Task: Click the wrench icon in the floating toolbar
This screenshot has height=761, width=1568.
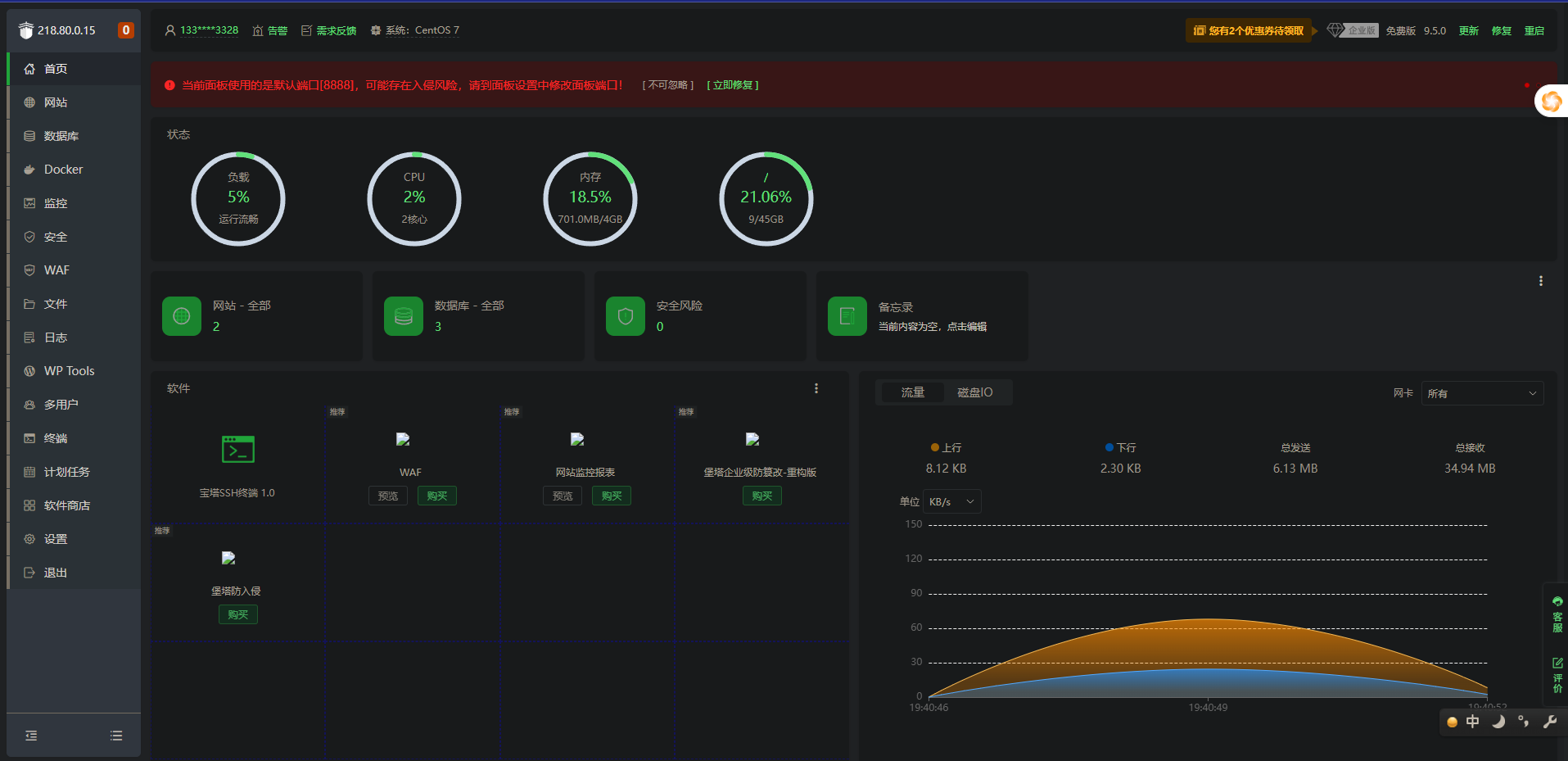Action: coord(1549,722)
